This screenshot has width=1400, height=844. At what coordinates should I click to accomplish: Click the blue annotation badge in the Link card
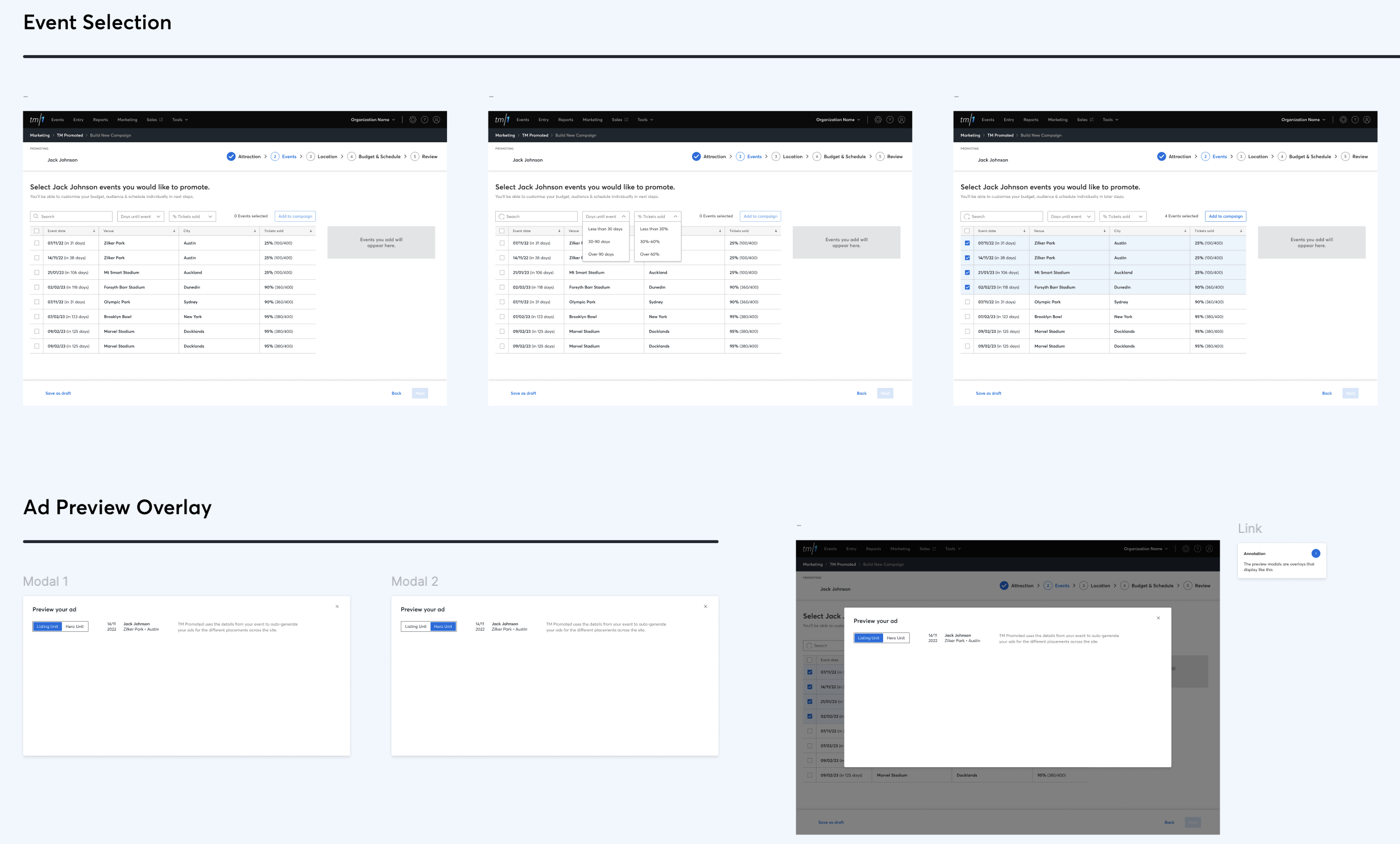(1315, 553)
